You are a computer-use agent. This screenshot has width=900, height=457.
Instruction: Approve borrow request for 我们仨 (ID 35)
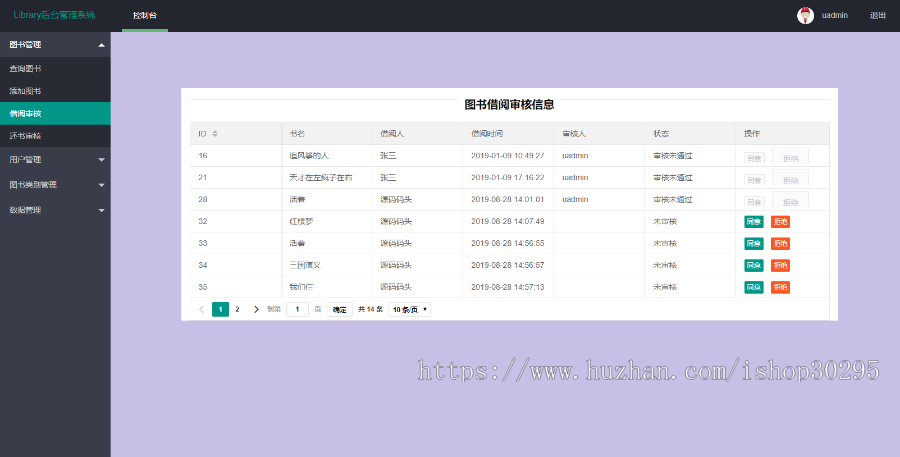pos(754,287)
